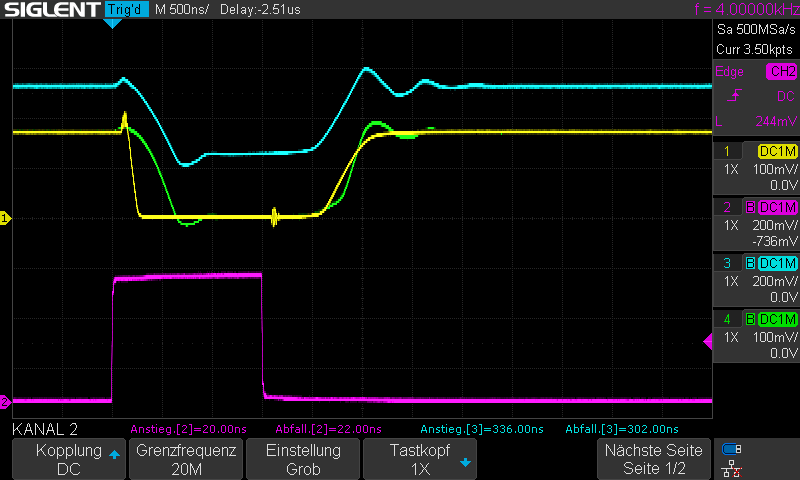This screenshot has width=800, height=480.
Task: Click the blue trigger position marker at top
Action: 112,23
